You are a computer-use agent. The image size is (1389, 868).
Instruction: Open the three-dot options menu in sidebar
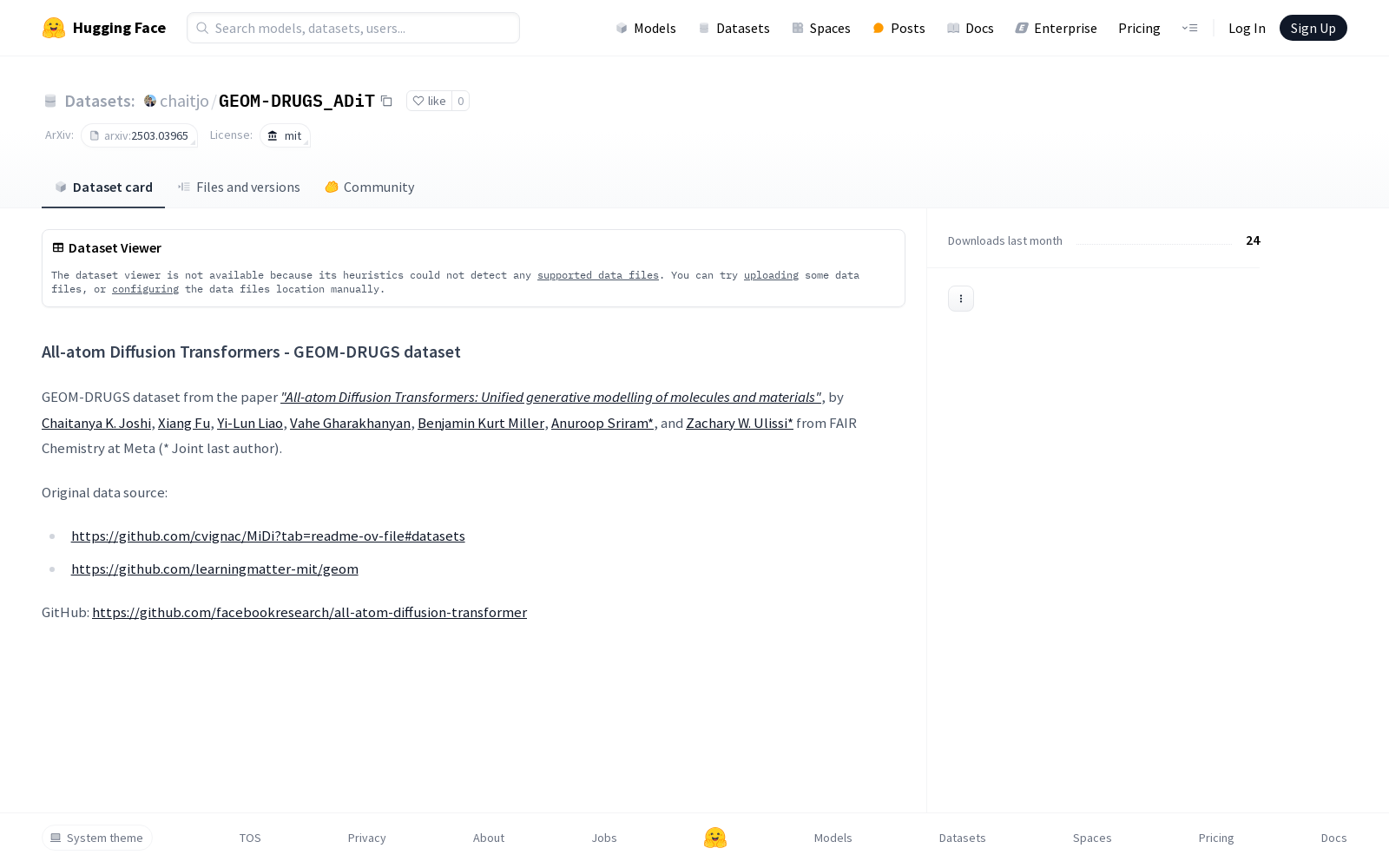960,299
